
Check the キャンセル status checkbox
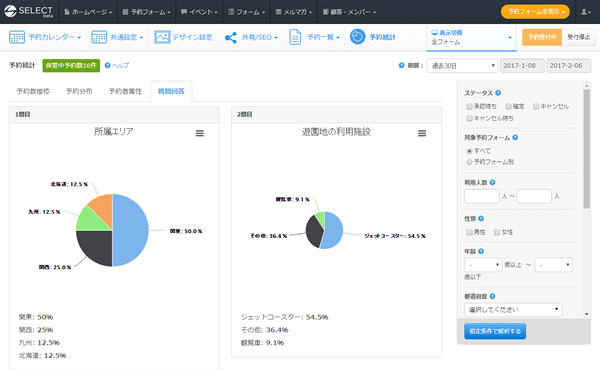[536, 106]
